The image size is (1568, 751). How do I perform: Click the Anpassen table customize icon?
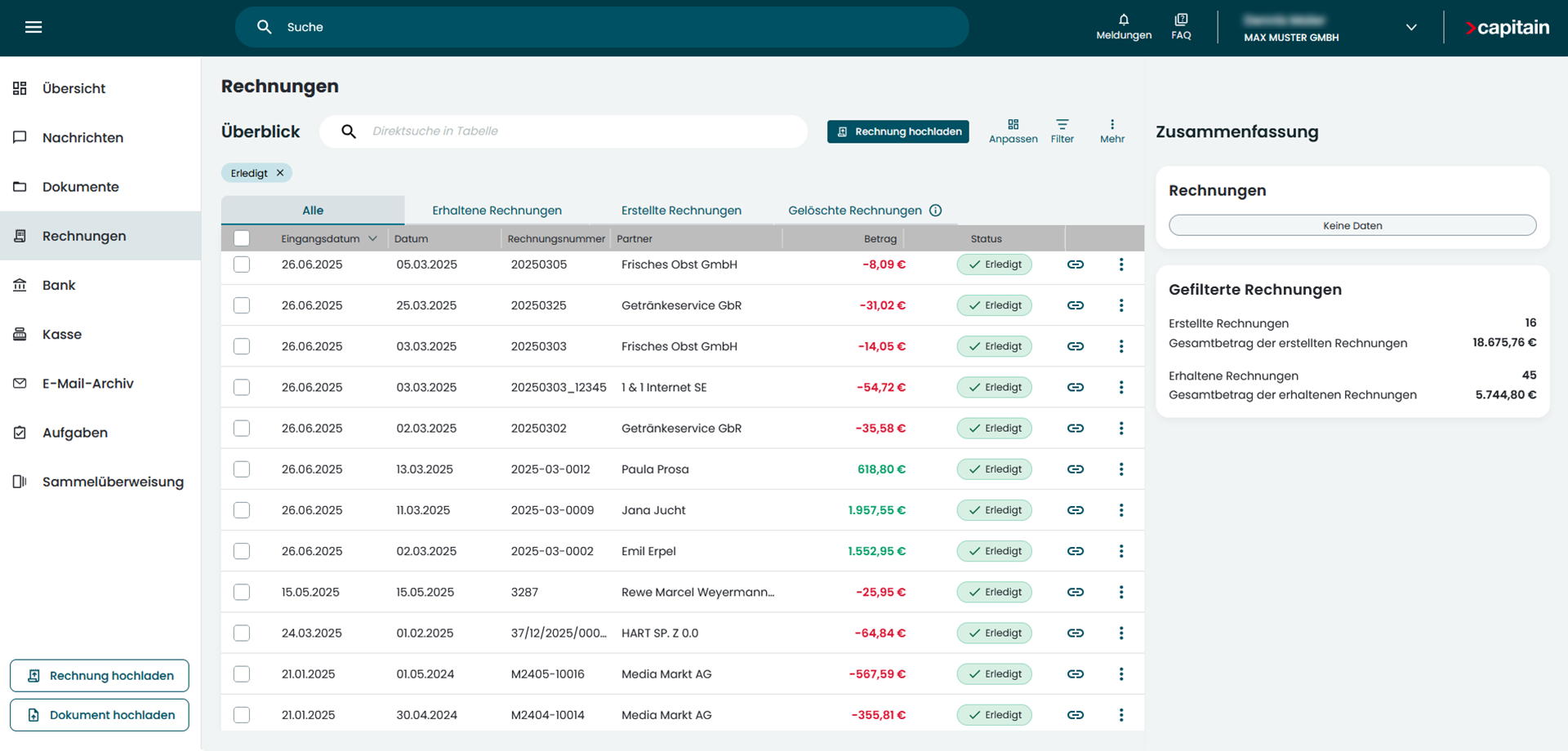1013,125
